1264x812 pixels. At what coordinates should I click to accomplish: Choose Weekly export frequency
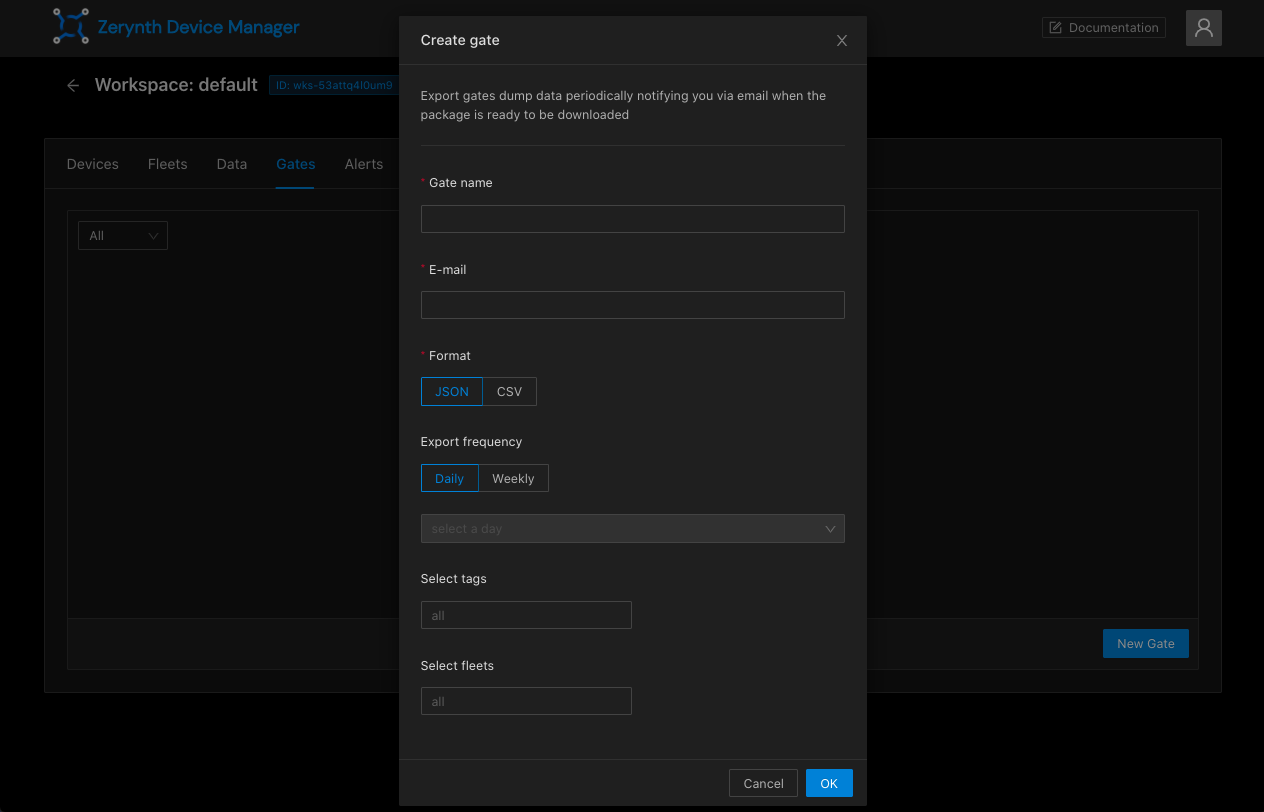click(x=513, y=479)
